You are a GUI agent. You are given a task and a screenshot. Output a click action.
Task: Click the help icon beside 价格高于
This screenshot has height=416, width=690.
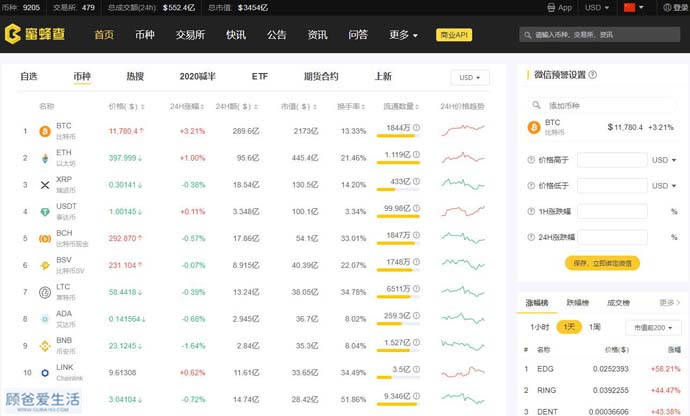tap(531, 160)
